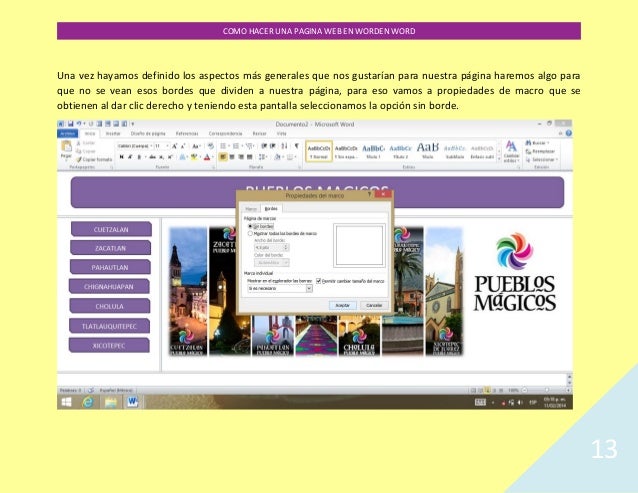Click Reemplazar in Edición group

(540, 151)
